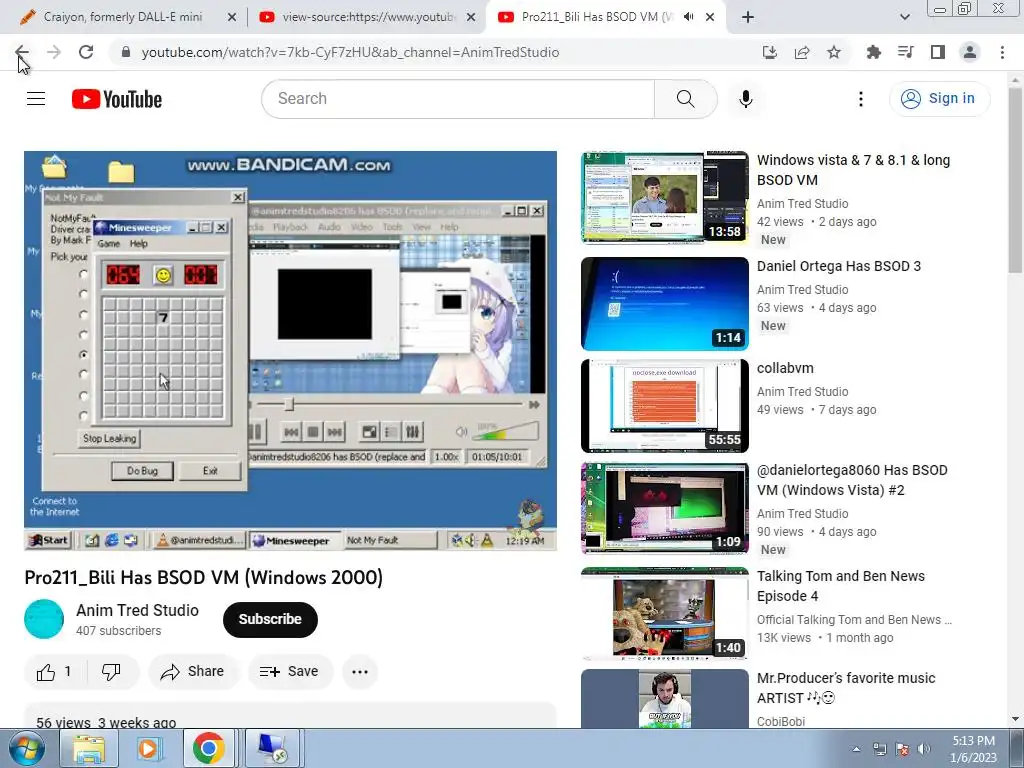Click the system tray volume speaker

[x=923, y=749]
